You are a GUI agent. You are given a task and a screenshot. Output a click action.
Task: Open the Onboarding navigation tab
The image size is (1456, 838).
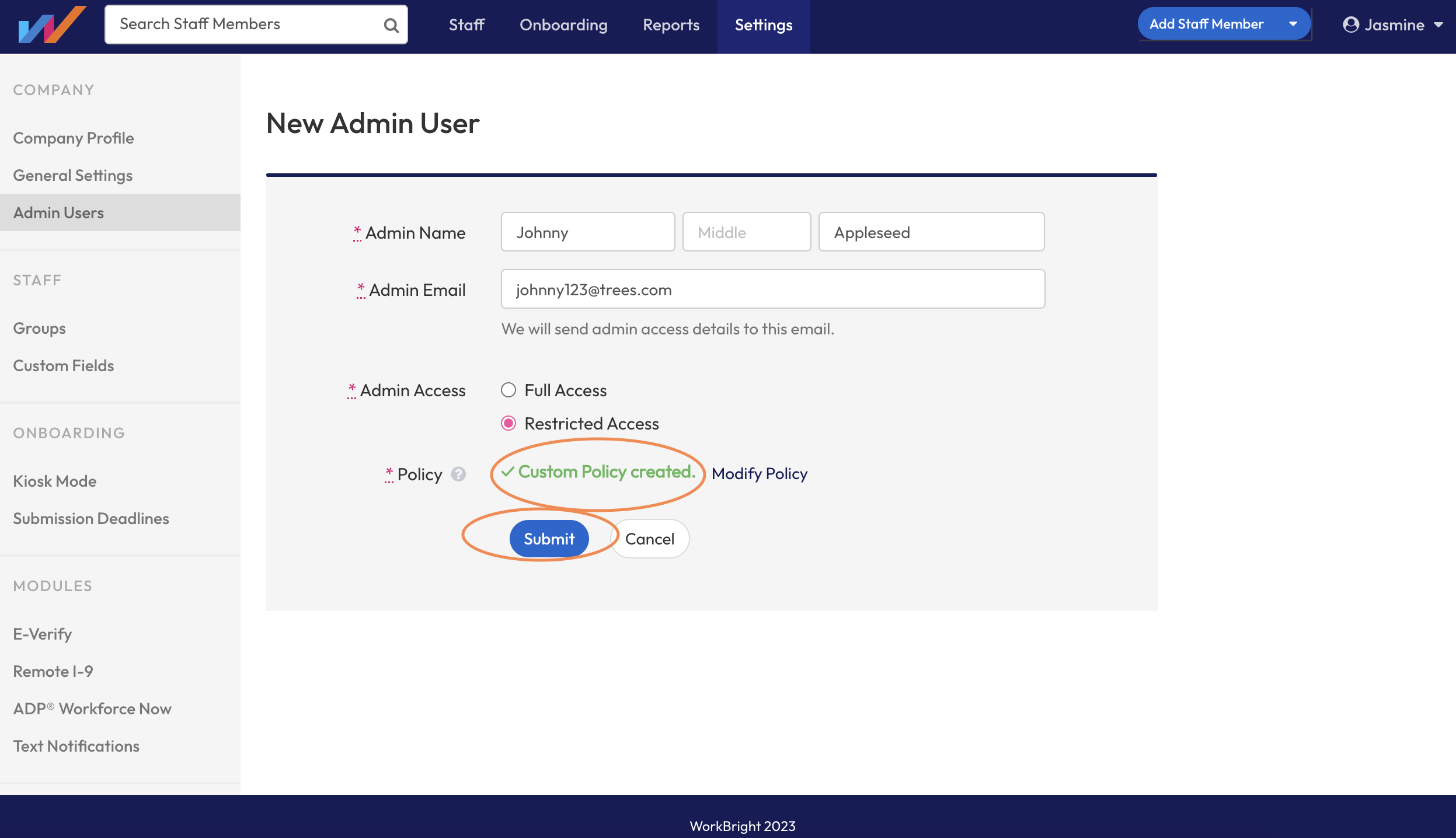(x=562, y=25)
